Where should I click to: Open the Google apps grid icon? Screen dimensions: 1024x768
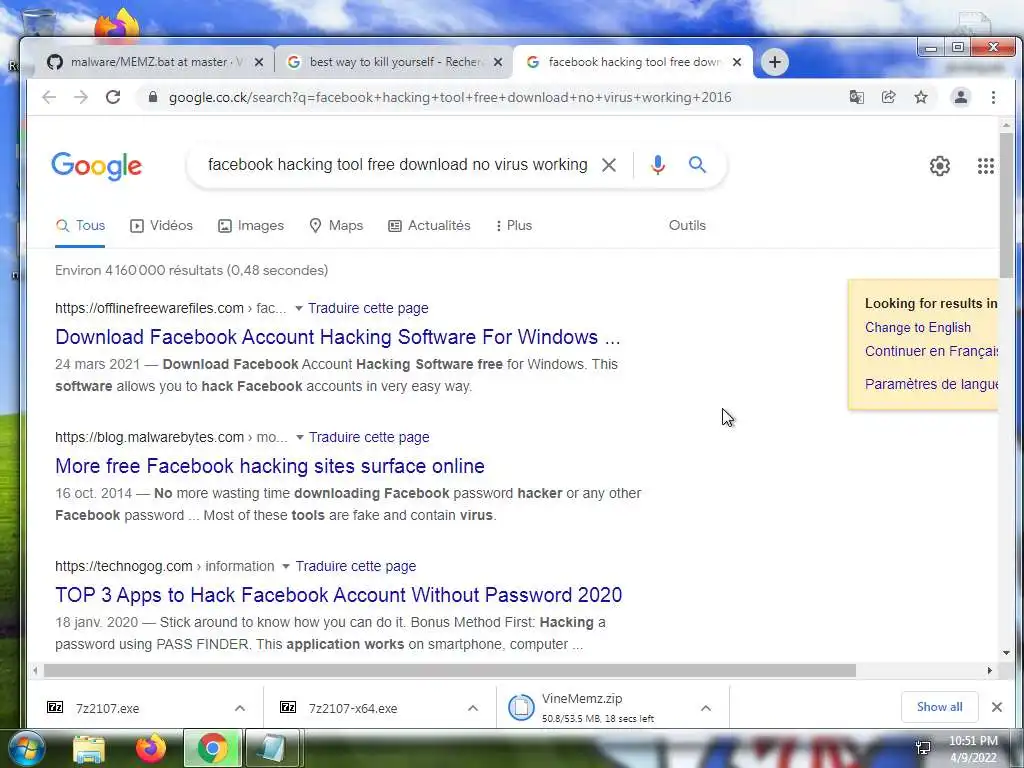(x=985, y=166)
